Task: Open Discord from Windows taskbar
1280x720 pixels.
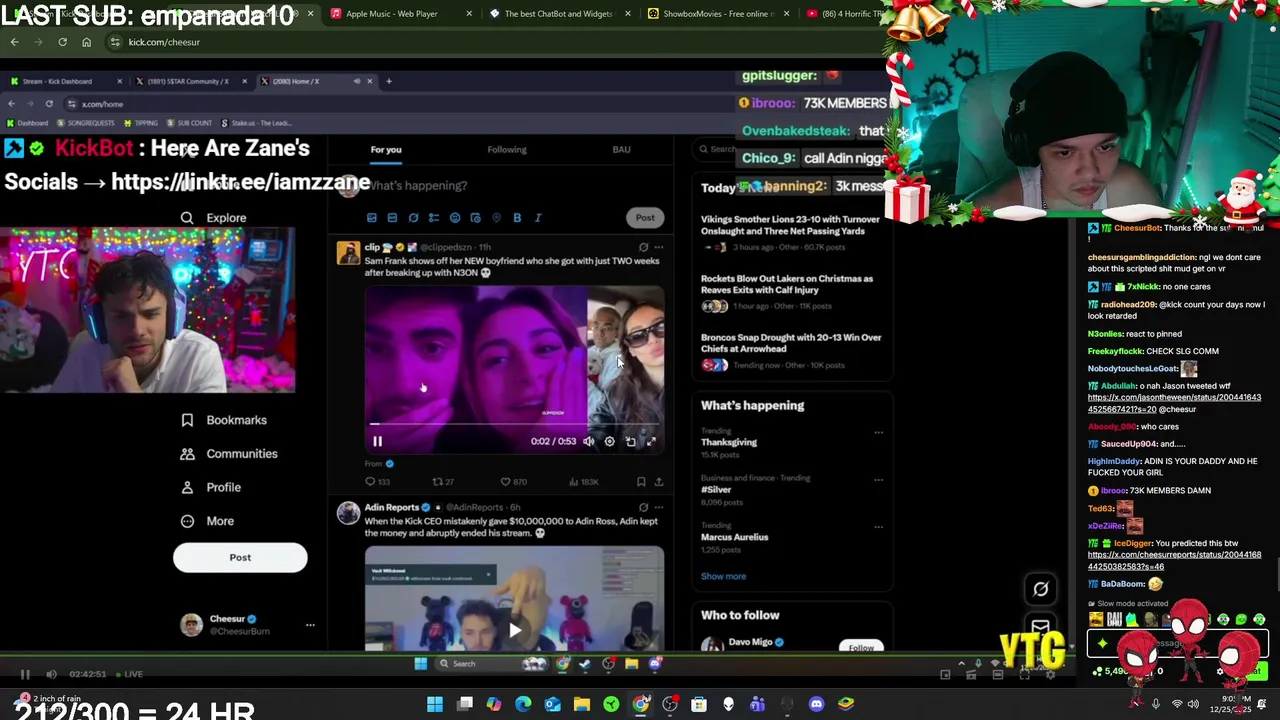Action: [x=816, y=705]
